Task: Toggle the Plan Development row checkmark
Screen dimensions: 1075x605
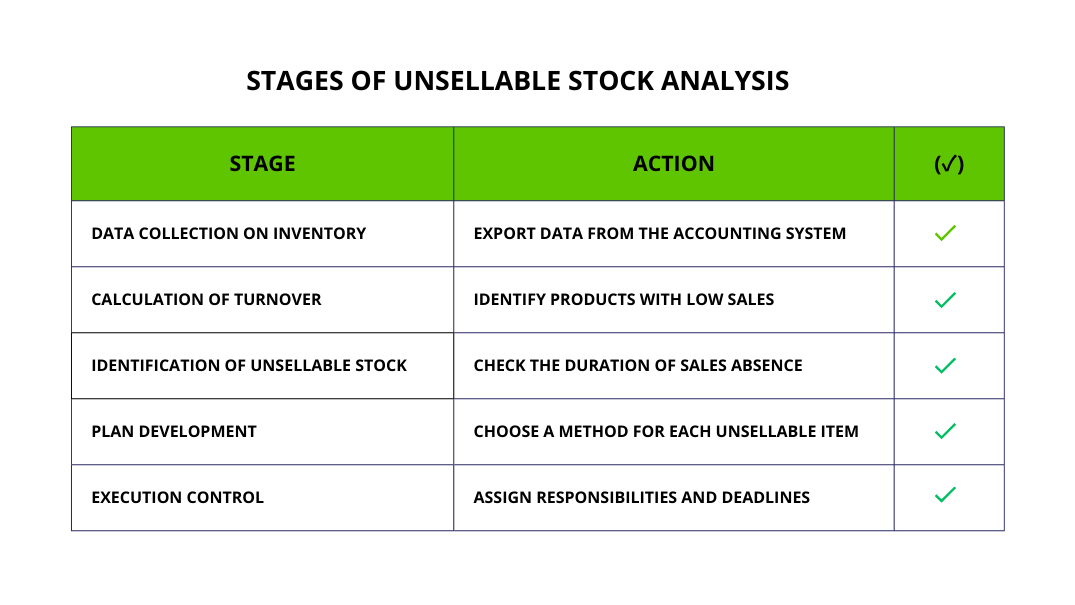Action: point(945,431)
